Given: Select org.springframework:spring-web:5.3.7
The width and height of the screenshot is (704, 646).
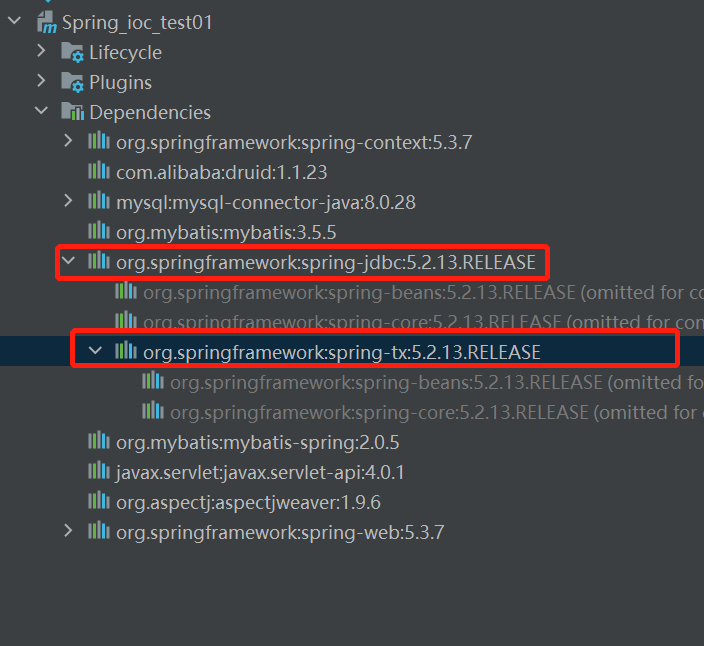Looking at the screenshot, I should (x=280, y=532).
